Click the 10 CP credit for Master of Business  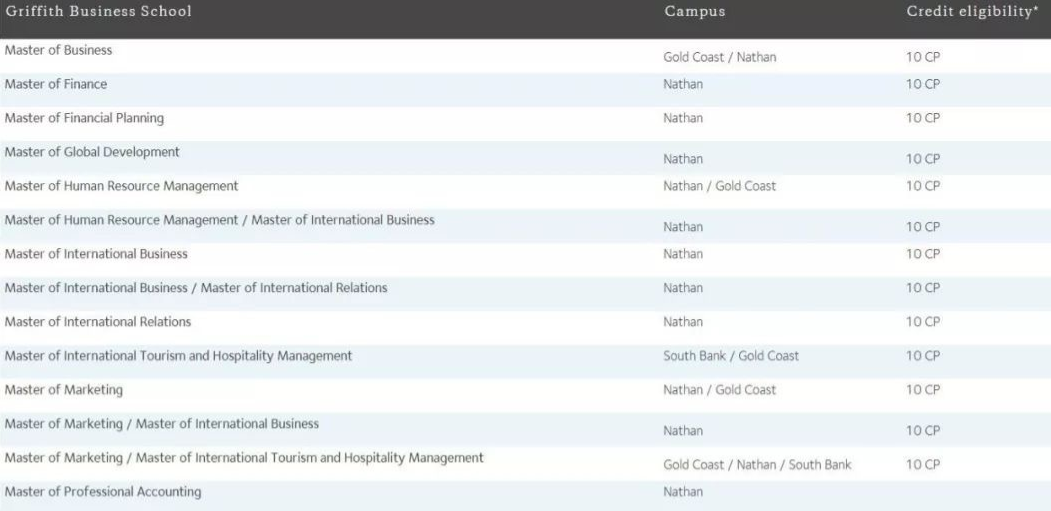coord(923,57)
